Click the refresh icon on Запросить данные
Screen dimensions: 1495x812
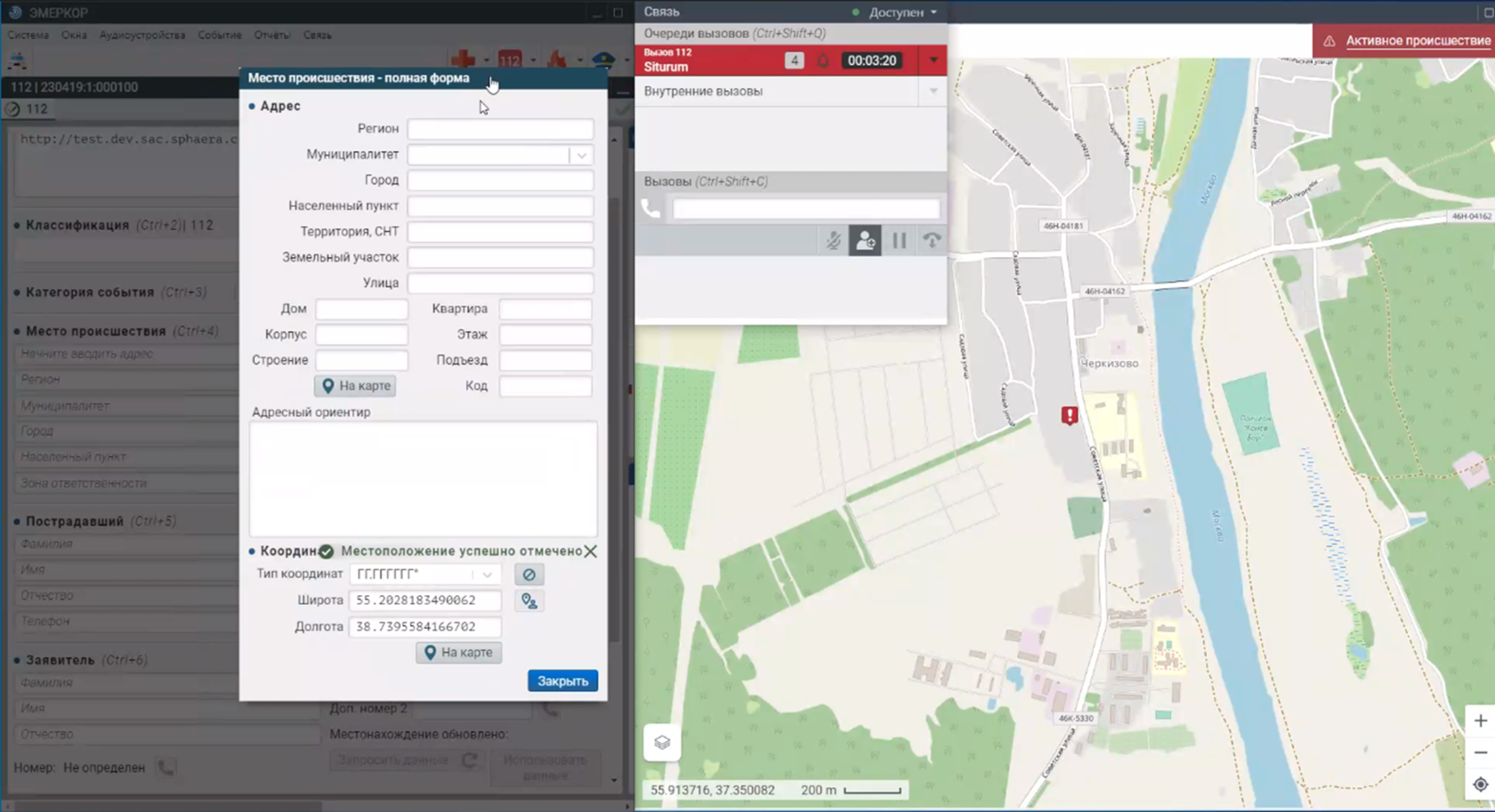tap(470, 760)
